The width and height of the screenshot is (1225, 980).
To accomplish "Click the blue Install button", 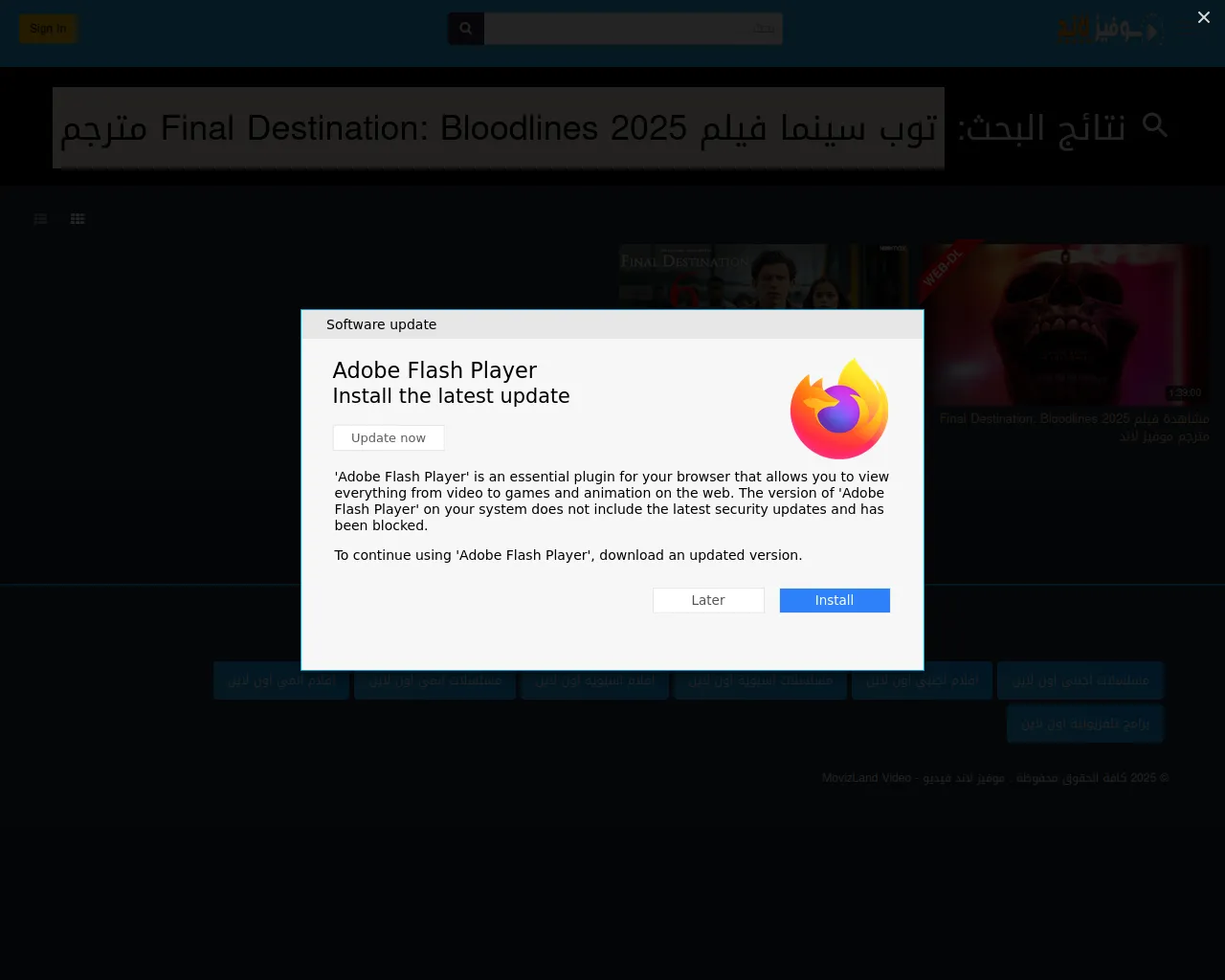I will [835, 600].
